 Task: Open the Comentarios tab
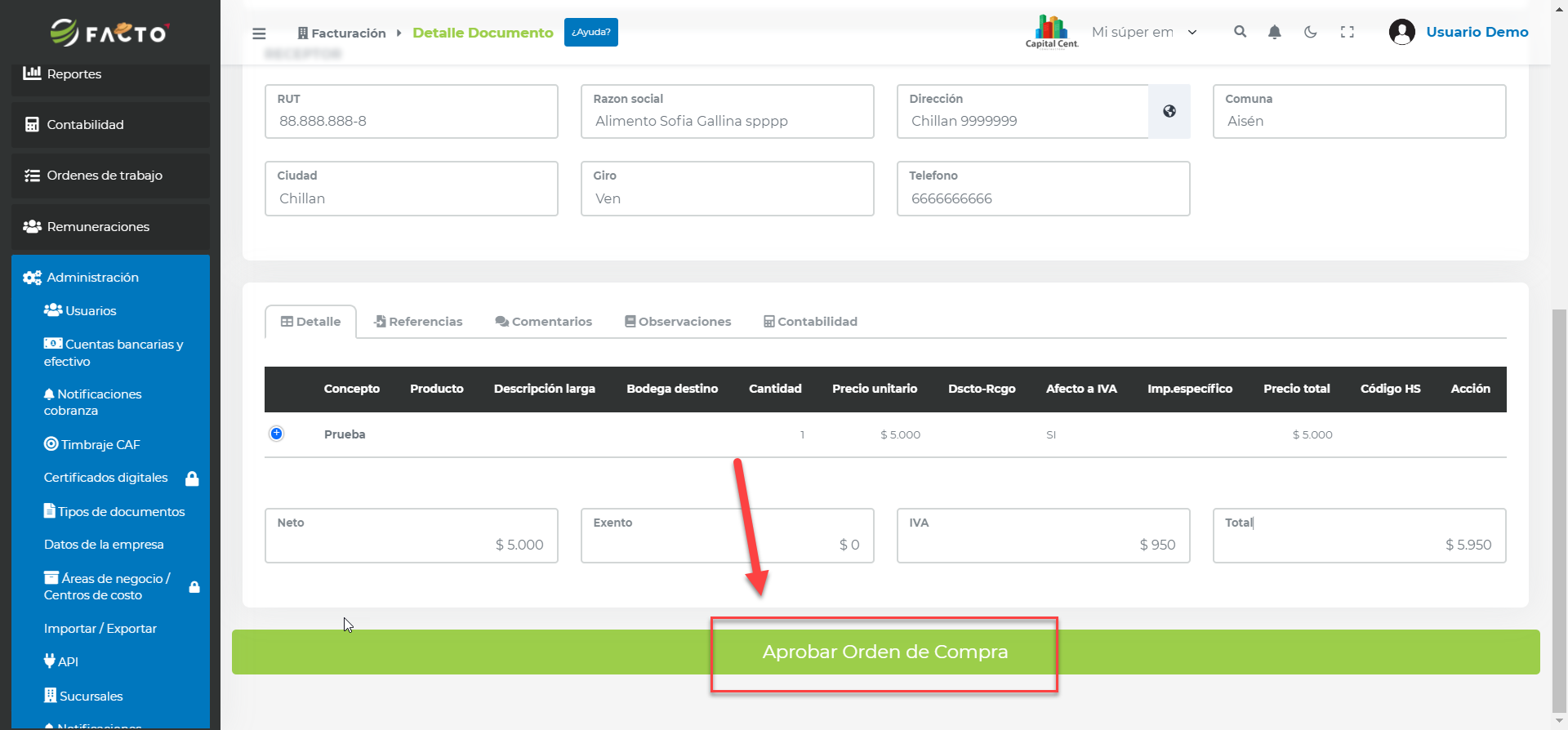point(543,322)
